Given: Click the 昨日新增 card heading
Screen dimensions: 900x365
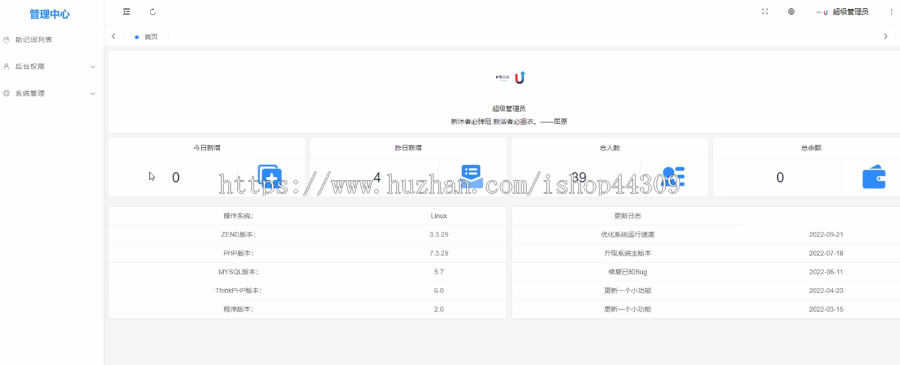Looking at the screenshot, I should click(408, 147).
